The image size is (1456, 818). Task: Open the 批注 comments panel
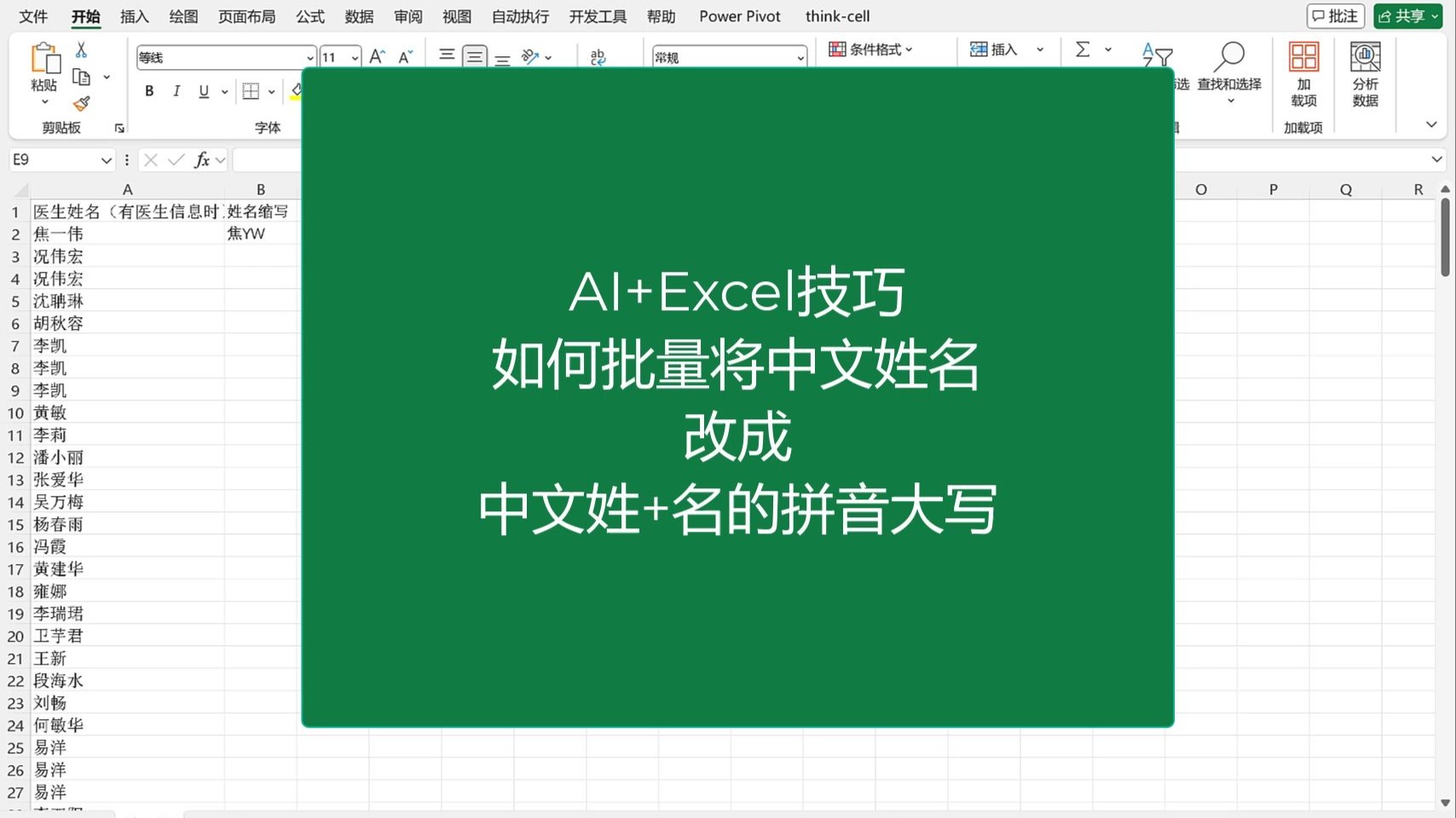point(1335,16)
